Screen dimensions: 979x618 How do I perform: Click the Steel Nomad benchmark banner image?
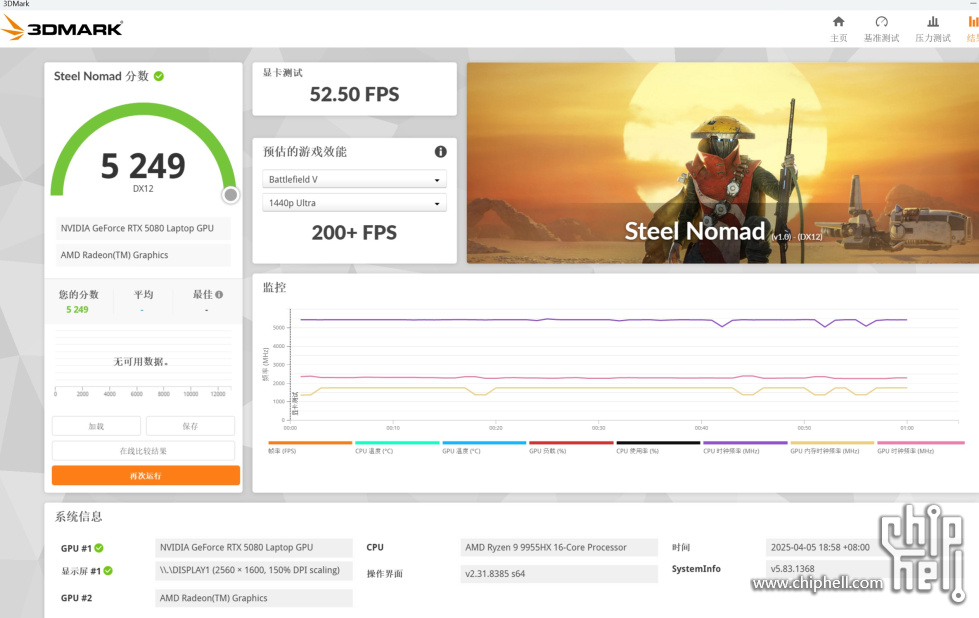pyautogui.click(x=722, y=163)
